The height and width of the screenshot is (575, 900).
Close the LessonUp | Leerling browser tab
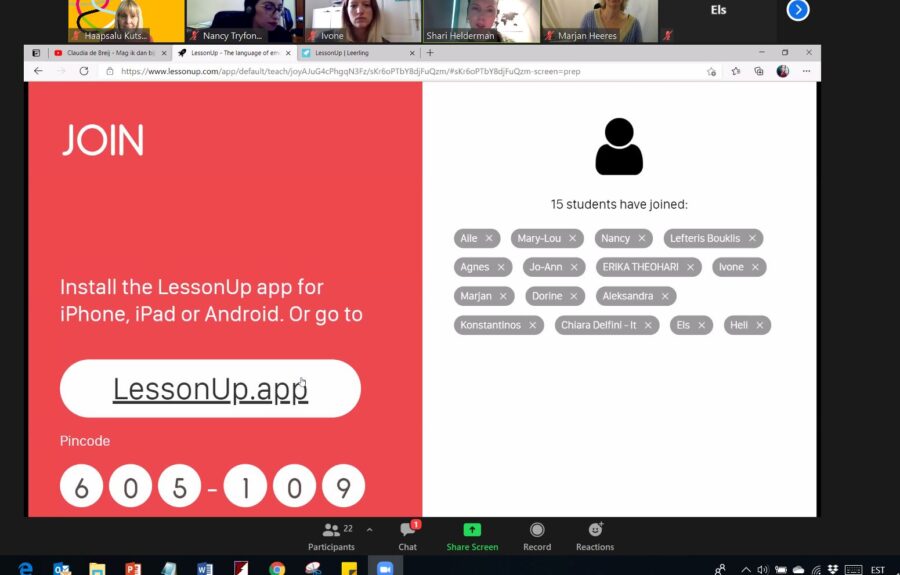coord(412,53)
